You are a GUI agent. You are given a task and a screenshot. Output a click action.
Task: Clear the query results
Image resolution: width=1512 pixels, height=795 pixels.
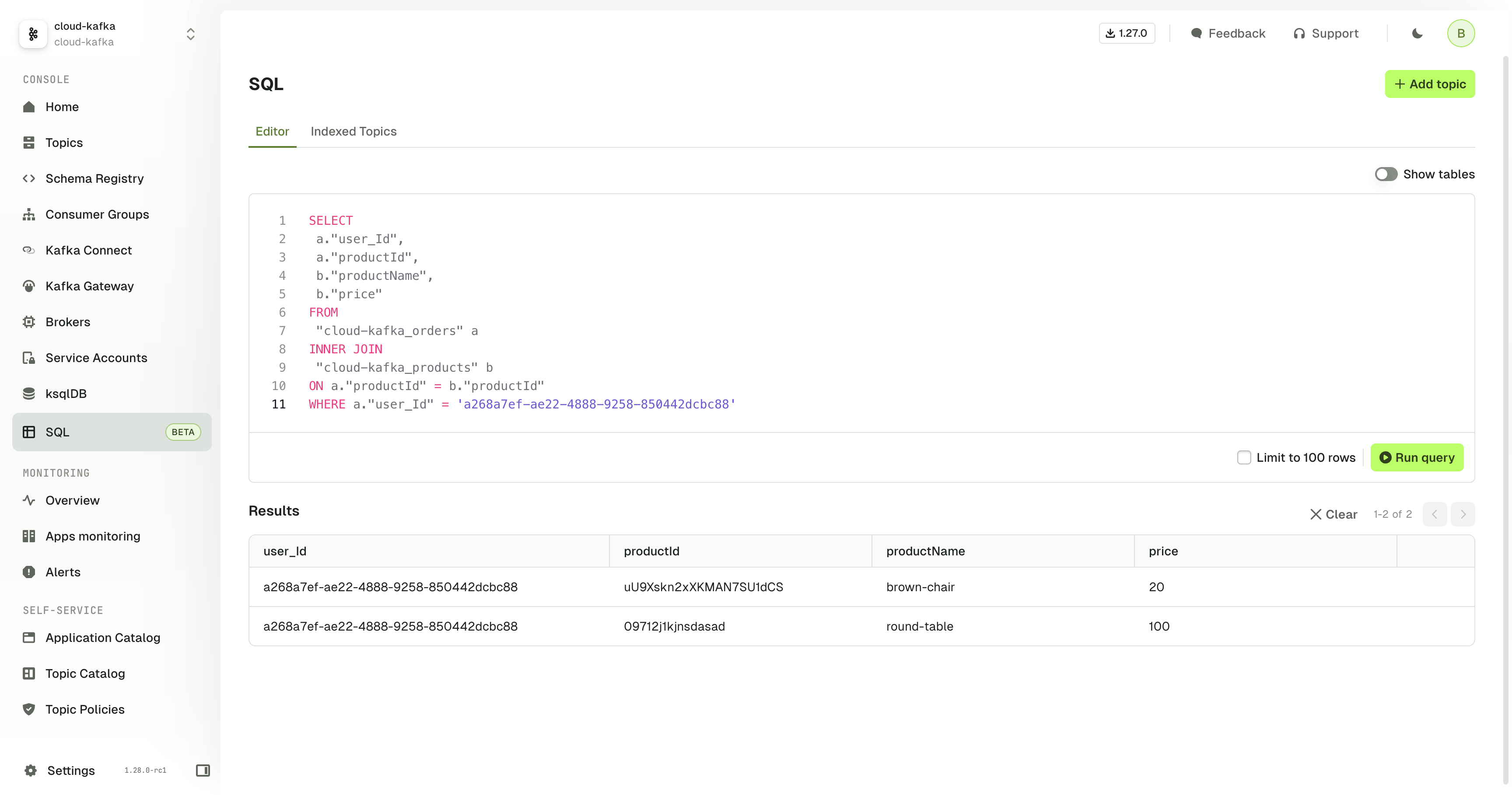tap(1333, 514)
